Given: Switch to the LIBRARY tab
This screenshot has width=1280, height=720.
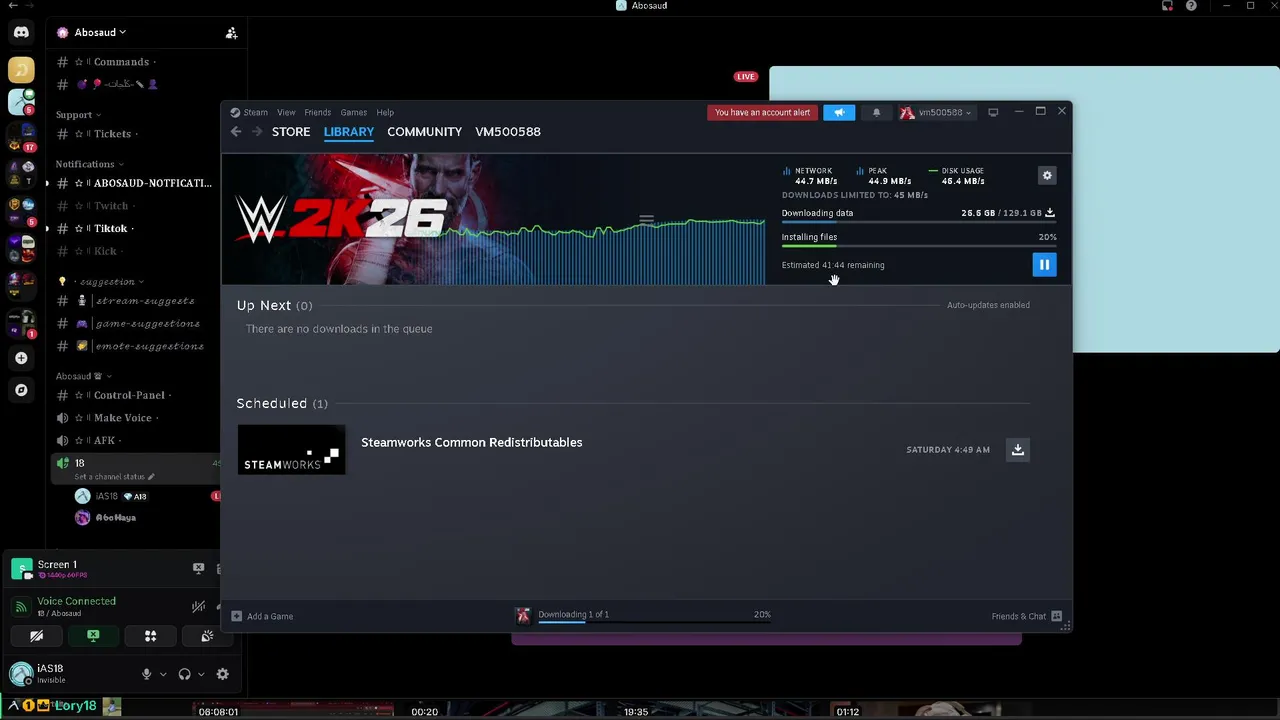Looking at the screenshot, I should (349, 132).
